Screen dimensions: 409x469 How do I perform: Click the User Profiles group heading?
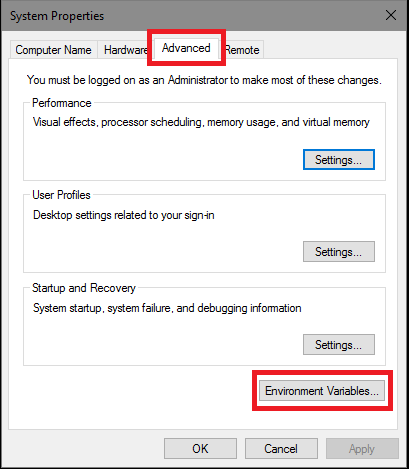click(61, 195)
